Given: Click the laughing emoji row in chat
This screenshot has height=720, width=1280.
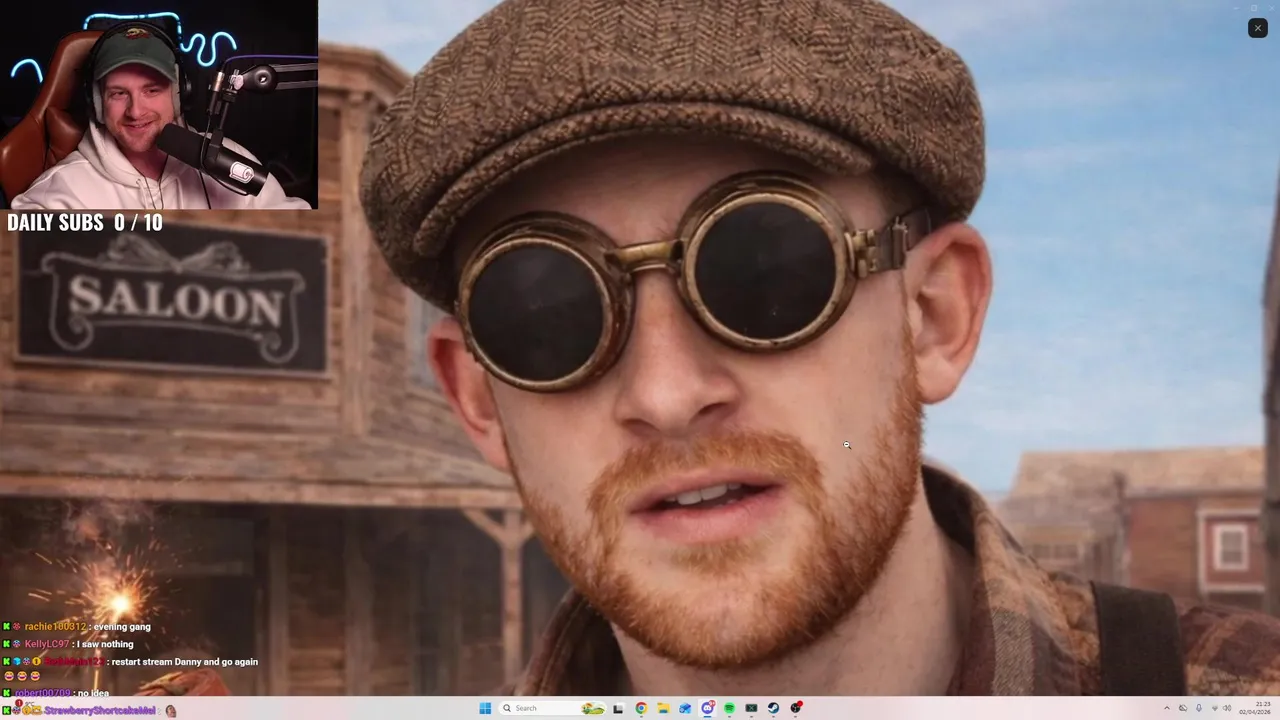Looking at the screenshot, I should (x=21, y=677).
